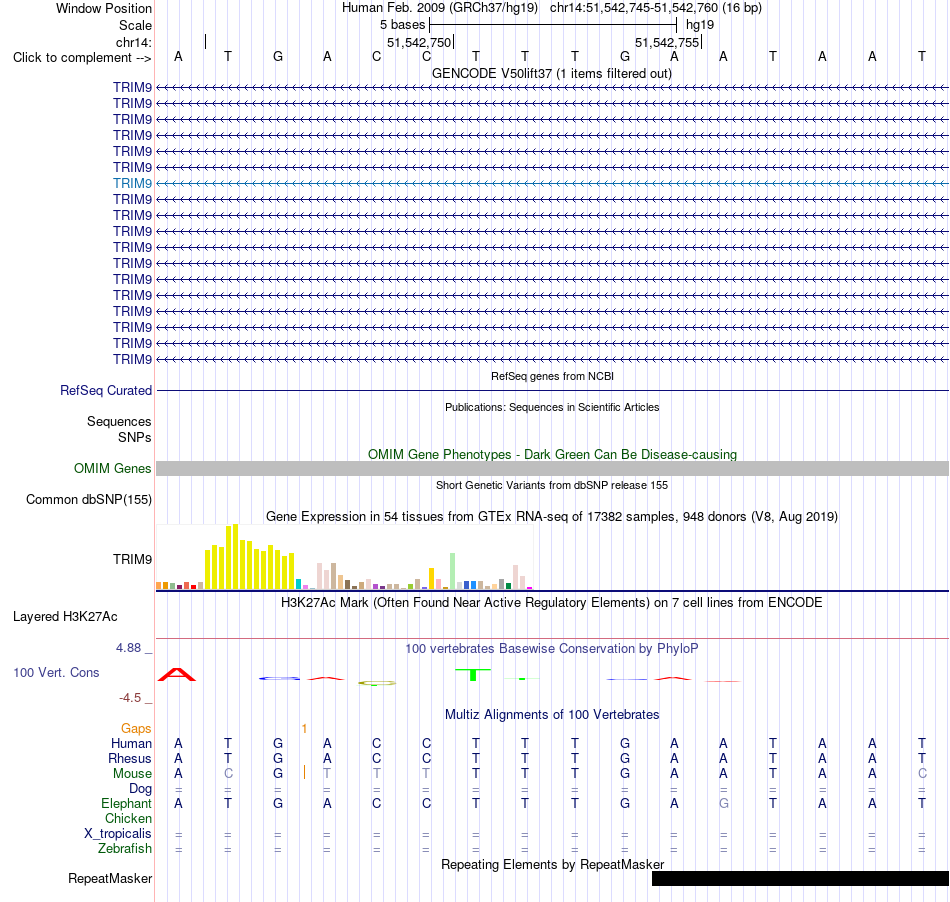This screenshot has height=902, width=950.
Task: Click the 'Layered H3K27Ac' track label
Action: [x=65, y=617]
